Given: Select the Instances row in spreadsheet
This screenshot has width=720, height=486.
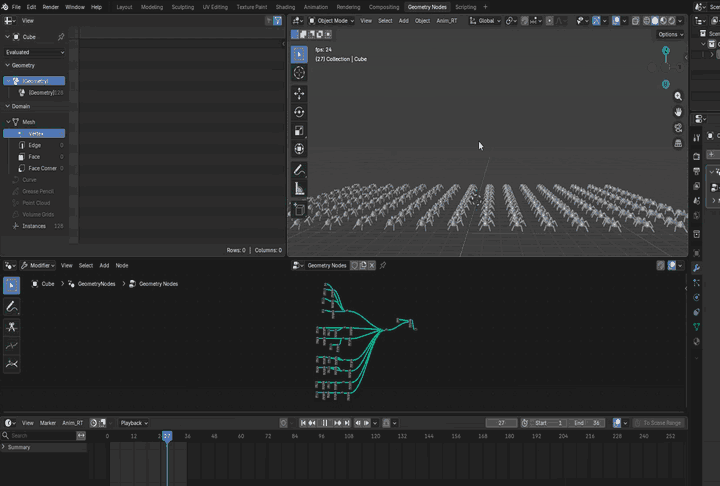Looking at the screenshot, I should (35, 226).
